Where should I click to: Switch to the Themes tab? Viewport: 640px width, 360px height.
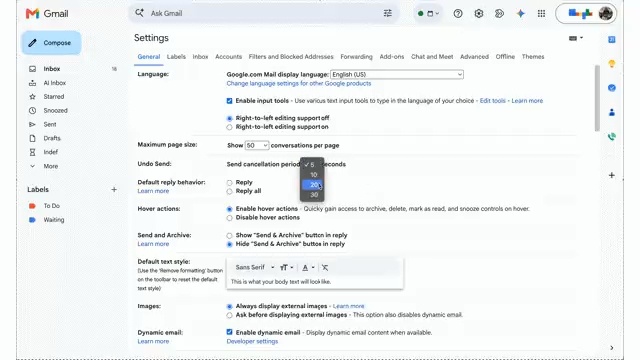pos(533,57)
